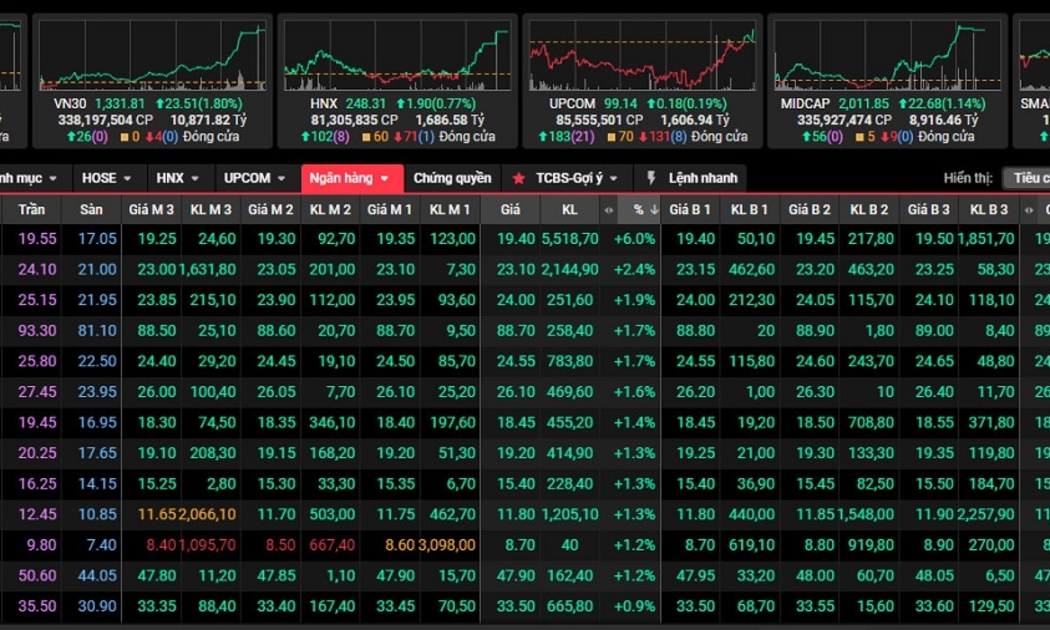Click the +6.0% change cell in first row
The height and width of the screenshot is (630, 1050).
click(633, 239)
